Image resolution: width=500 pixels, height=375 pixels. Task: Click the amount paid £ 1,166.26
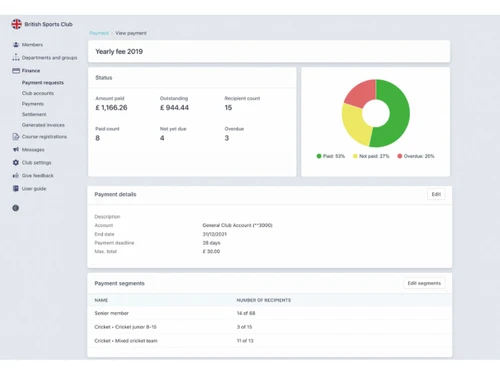(x=111, y=108)
